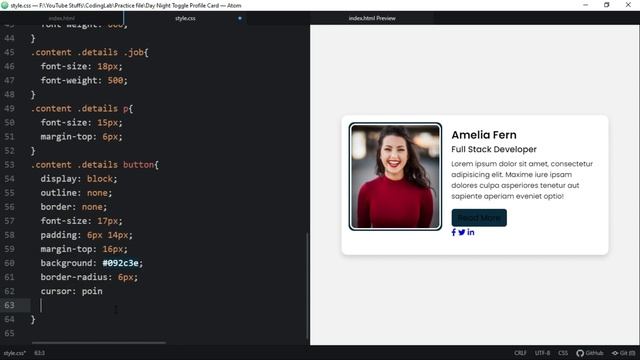This screenshot has width=640, height=360.
Task: Click the 'display: block;' line
Action: (79, 179)
